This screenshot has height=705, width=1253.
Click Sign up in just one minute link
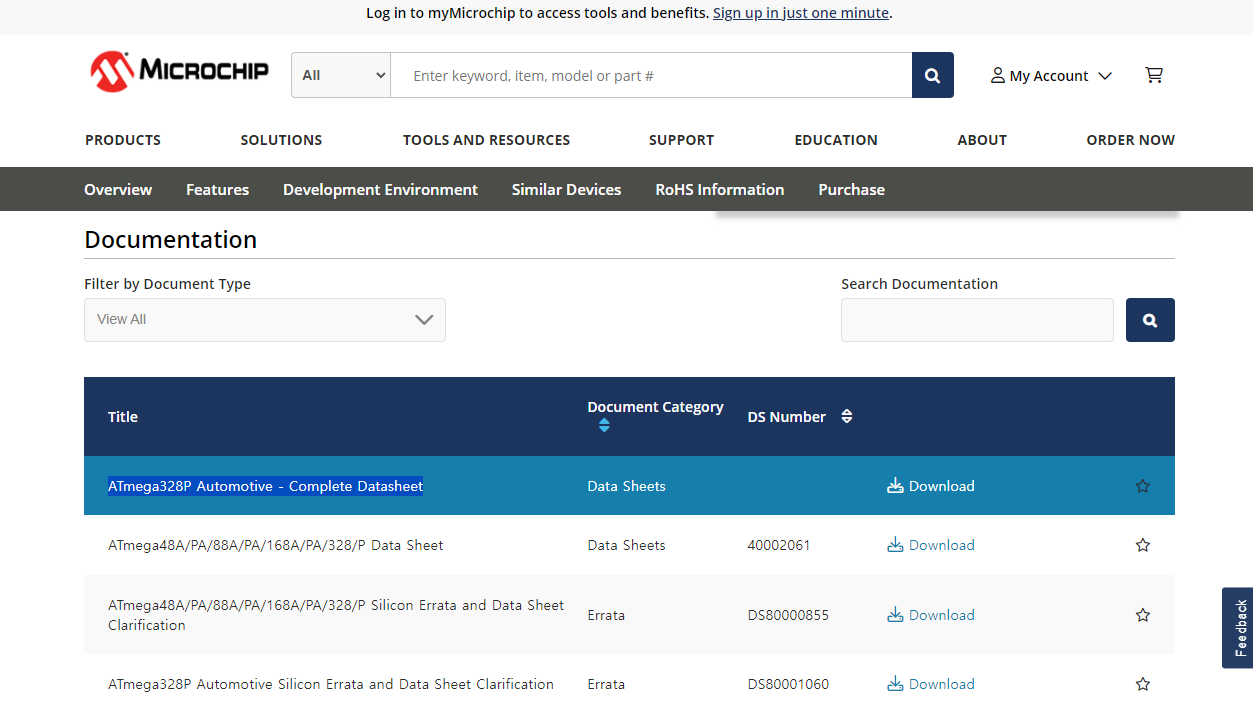click(x=801, y=13)
